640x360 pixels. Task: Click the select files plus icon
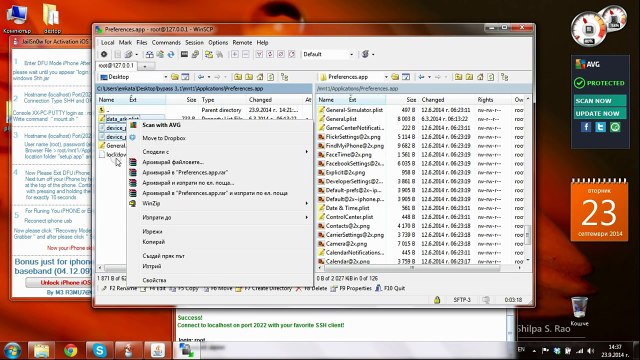235,54
